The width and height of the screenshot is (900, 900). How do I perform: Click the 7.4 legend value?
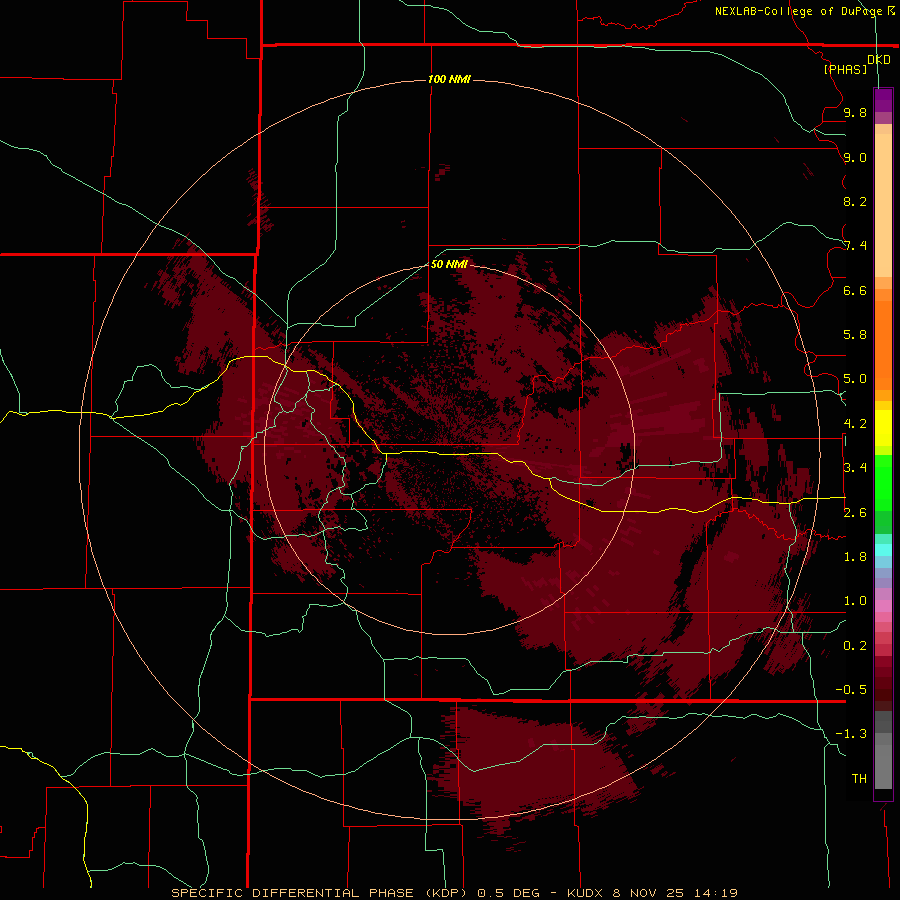(x=855, y=246)
